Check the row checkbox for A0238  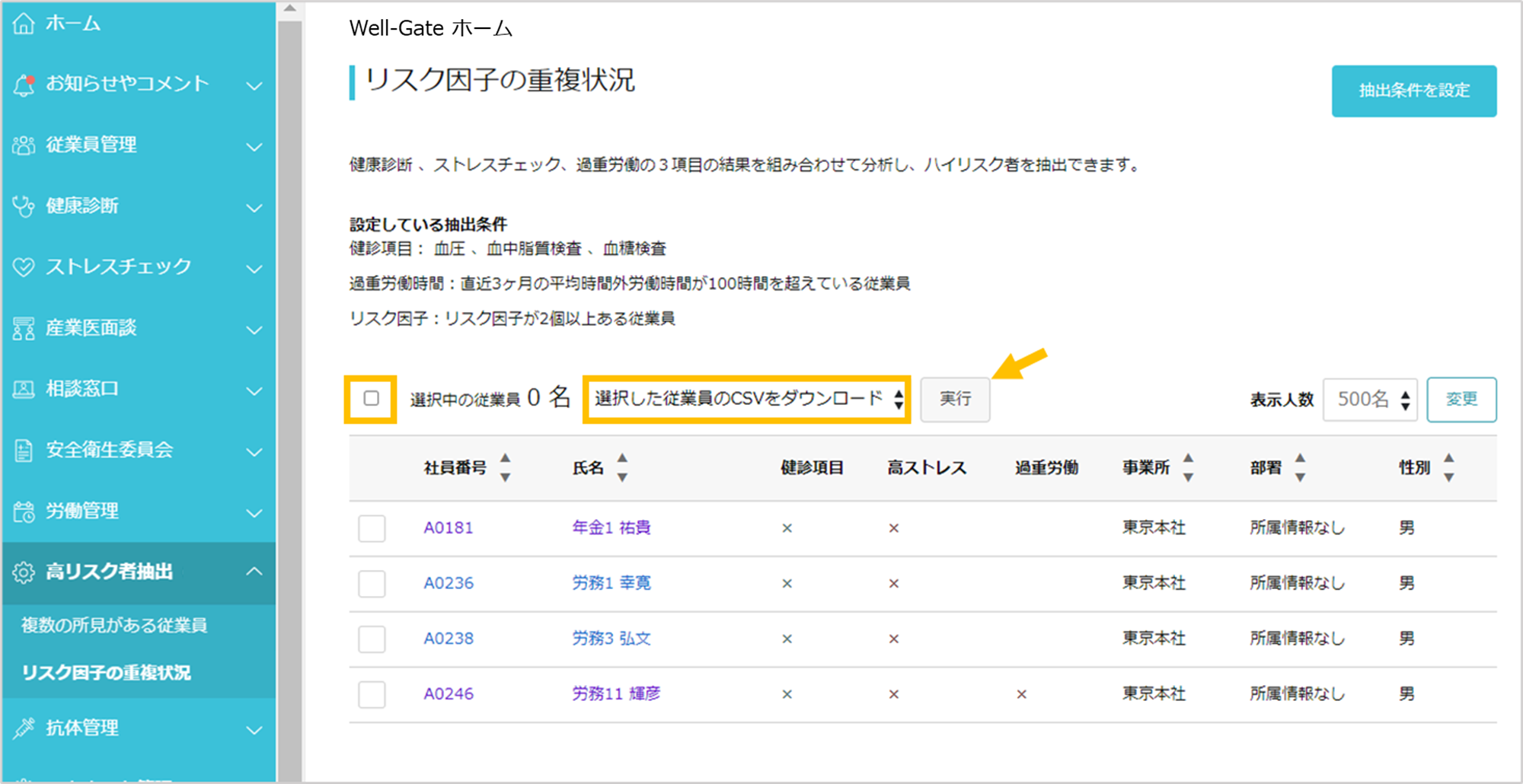coord(372,639)
